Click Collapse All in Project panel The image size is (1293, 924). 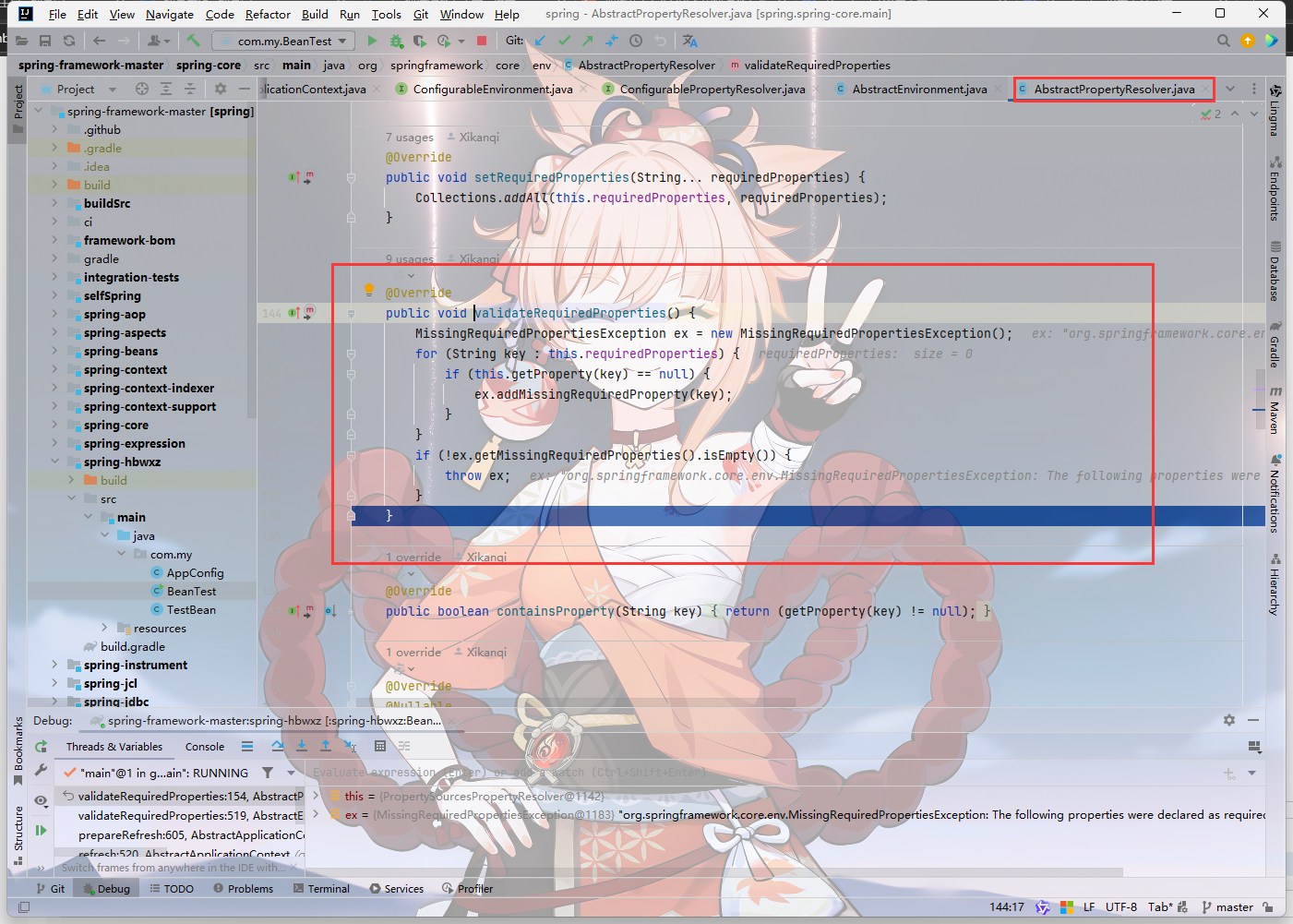(x=189, y=89)
